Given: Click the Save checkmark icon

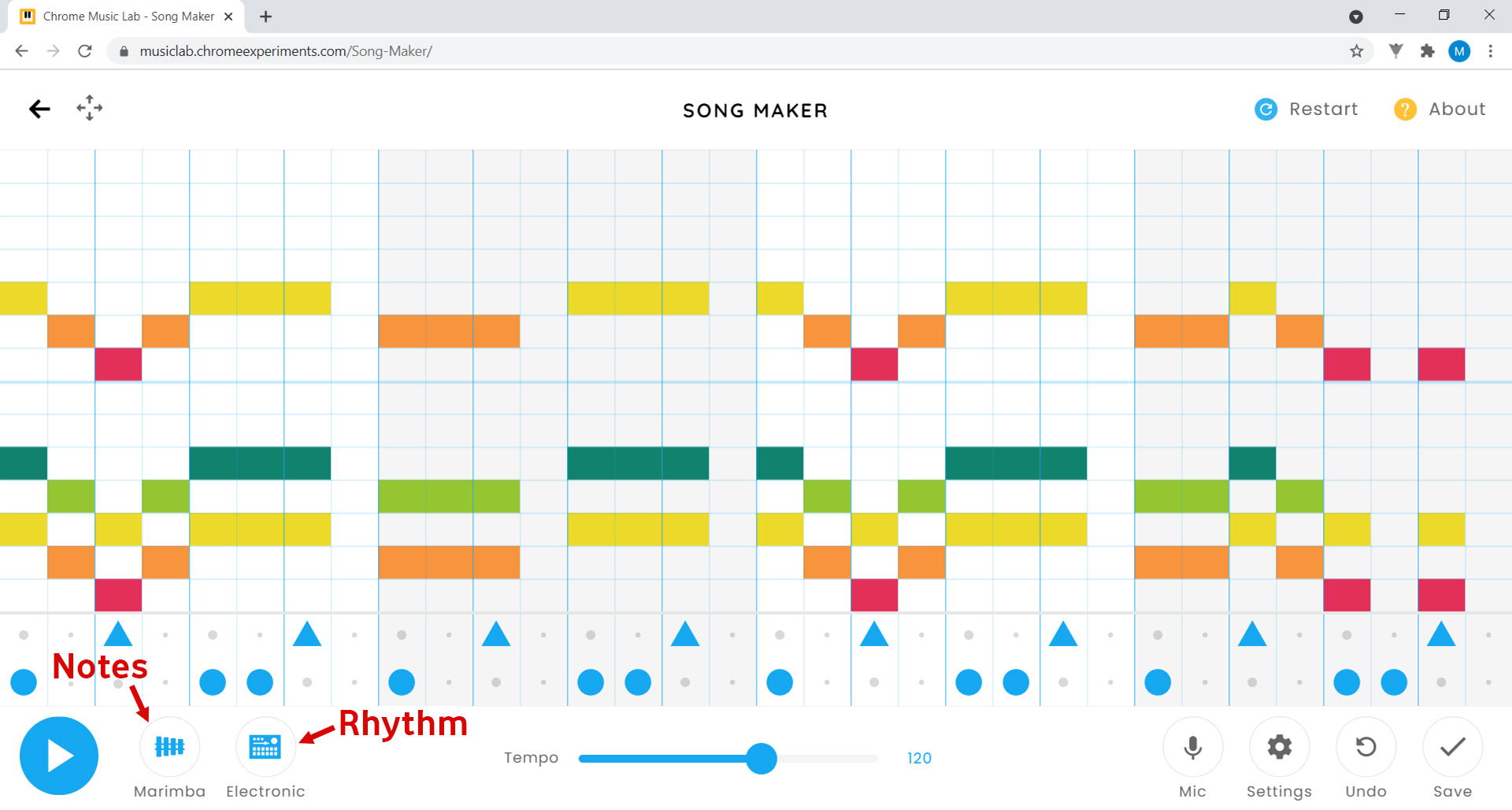Looking at the screenshot, I should click(1452, 746).
